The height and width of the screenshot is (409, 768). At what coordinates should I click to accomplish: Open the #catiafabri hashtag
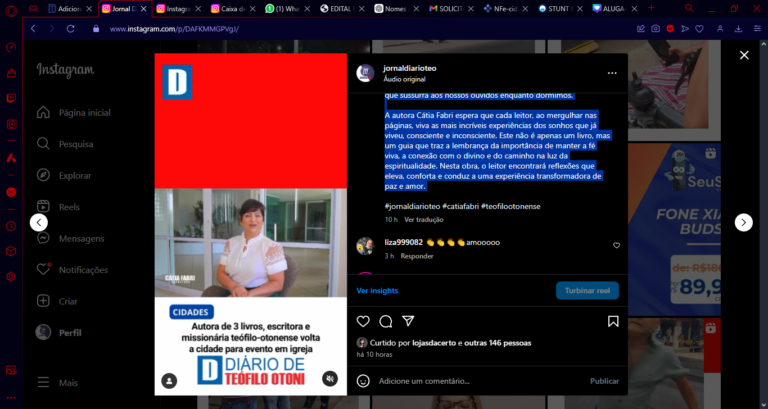pos(460,206)
